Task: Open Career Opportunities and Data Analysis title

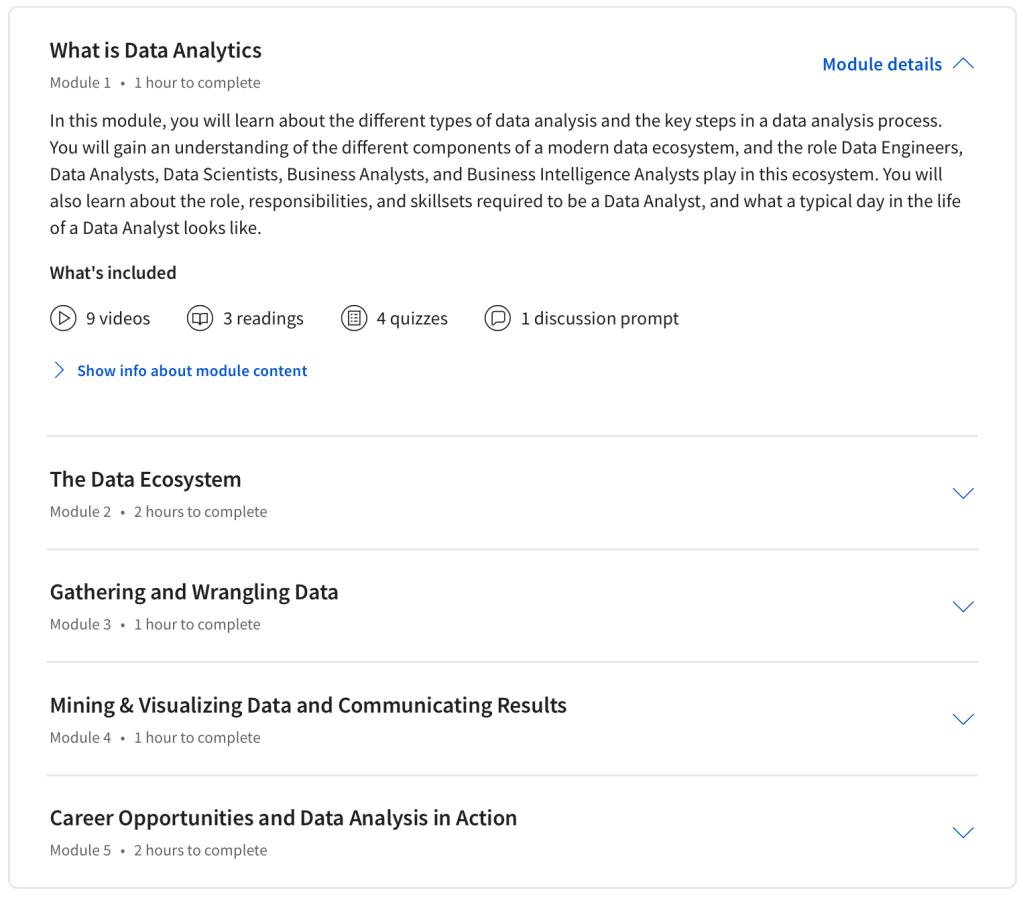Action: pyautogui.click(x=283, y=819)
